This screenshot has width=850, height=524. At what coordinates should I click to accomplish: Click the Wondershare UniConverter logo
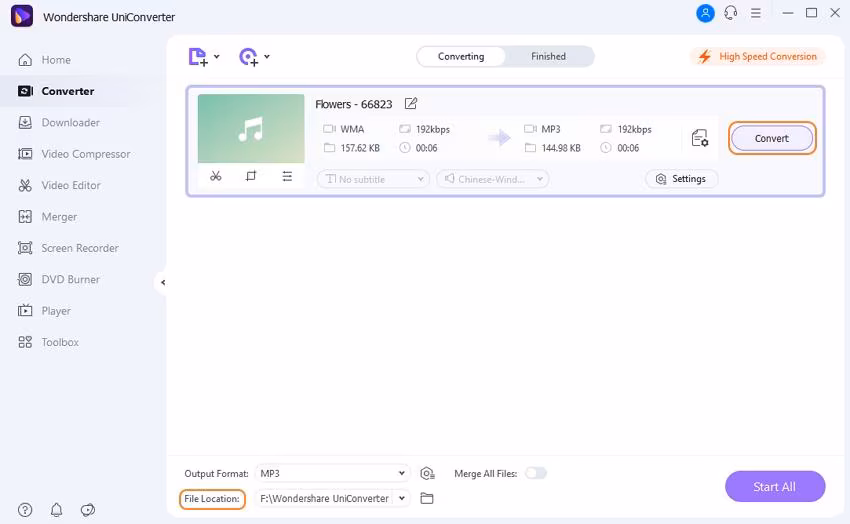coord(22,16)
